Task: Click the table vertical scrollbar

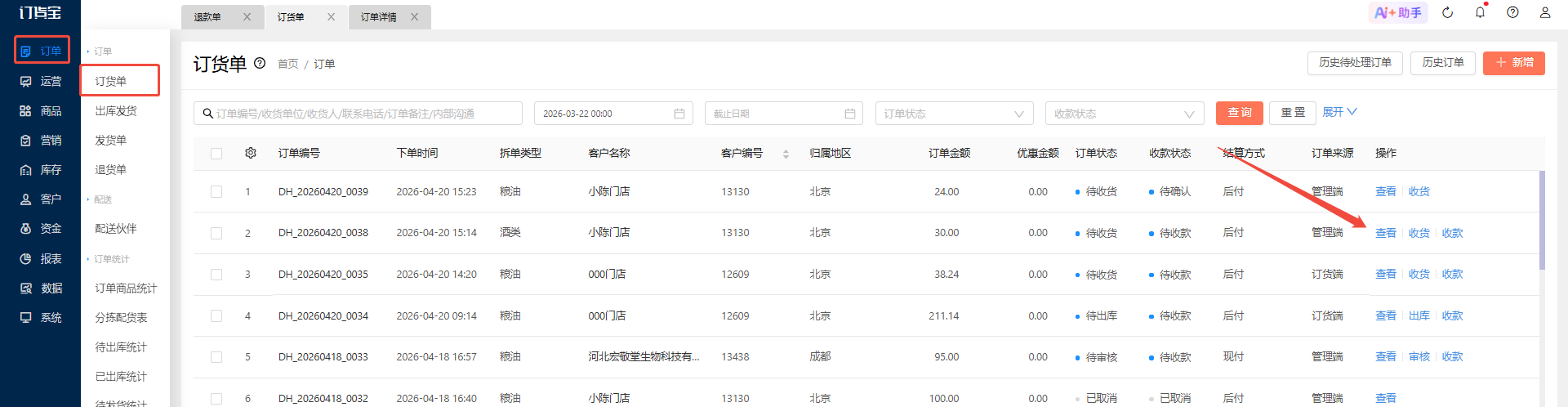Action: pyautogui.click(x=1542, y=220)
